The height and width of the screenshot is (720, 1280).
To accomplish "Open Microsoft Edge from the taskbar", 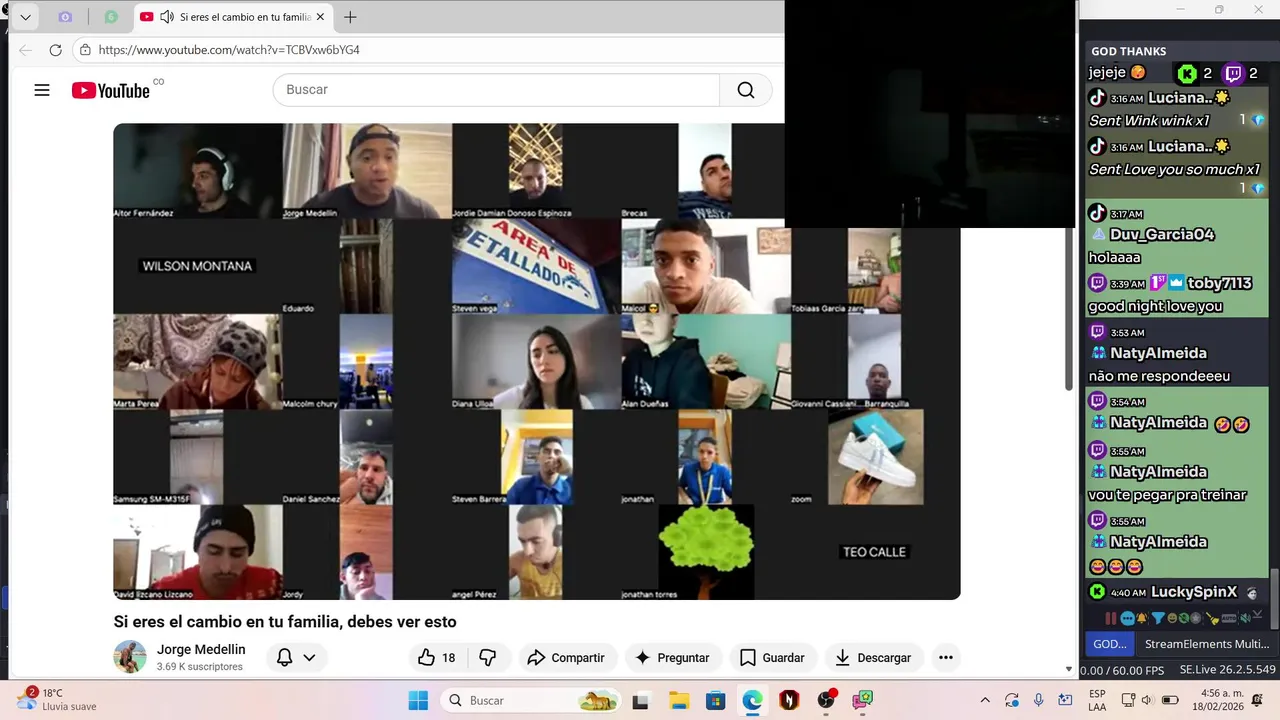I will [x=752, y=700].
